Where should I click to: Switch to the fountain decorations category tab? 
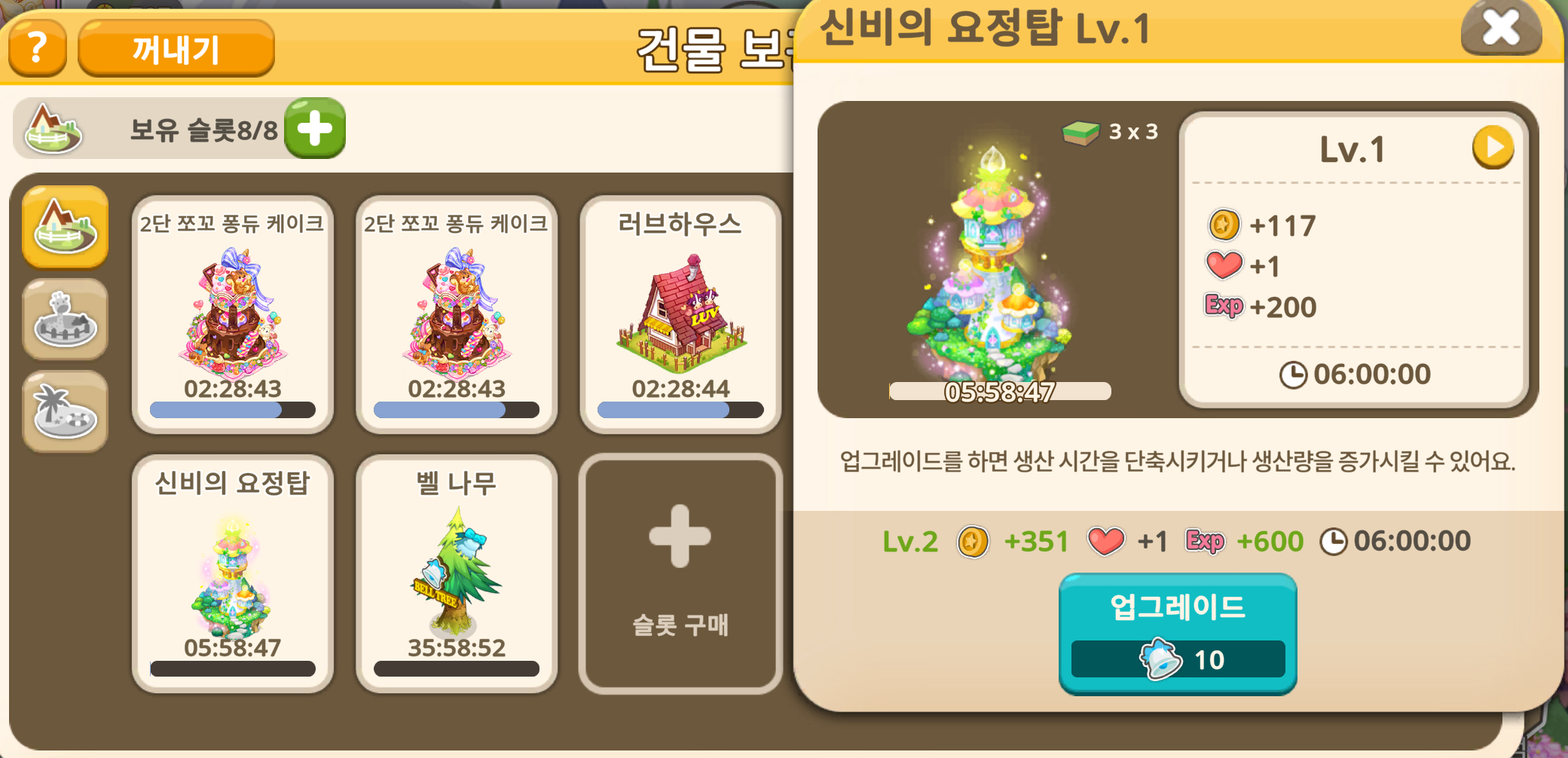tap(65, 319)
